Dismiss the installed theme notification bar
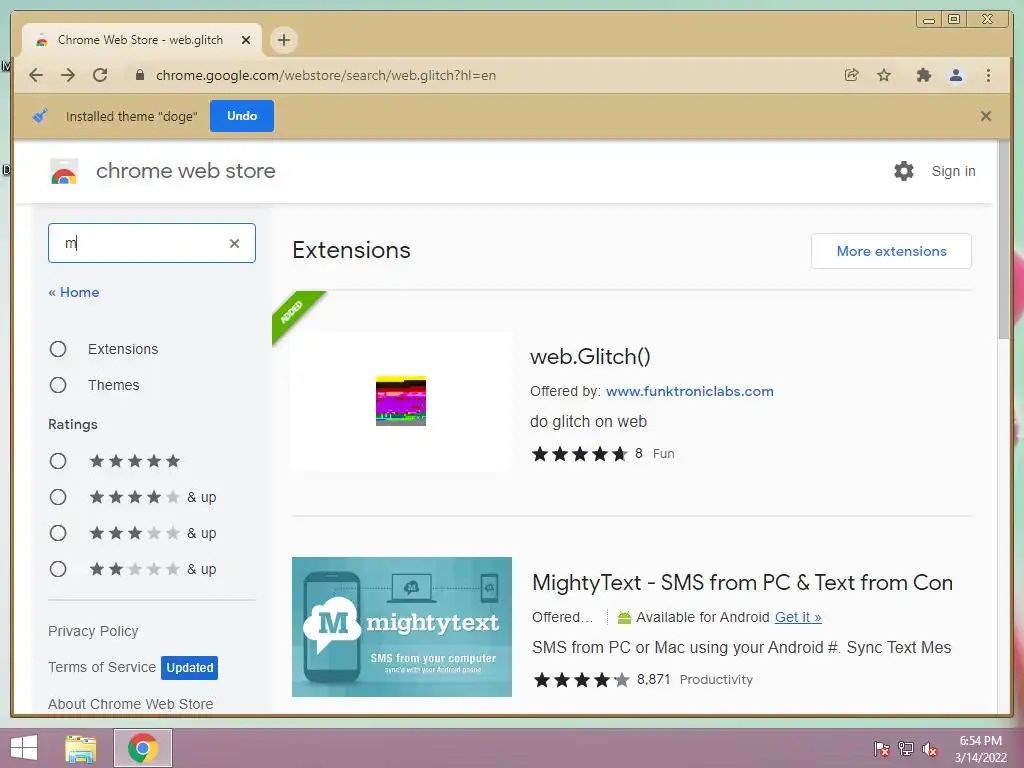1024x768 pixels. click(x=986, y=116)
